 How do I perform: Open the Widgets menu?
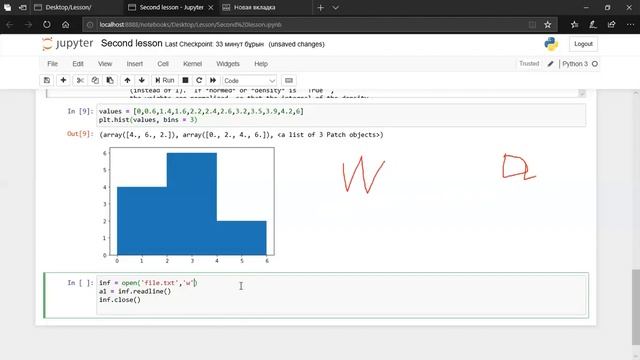[x=228, y=64]
